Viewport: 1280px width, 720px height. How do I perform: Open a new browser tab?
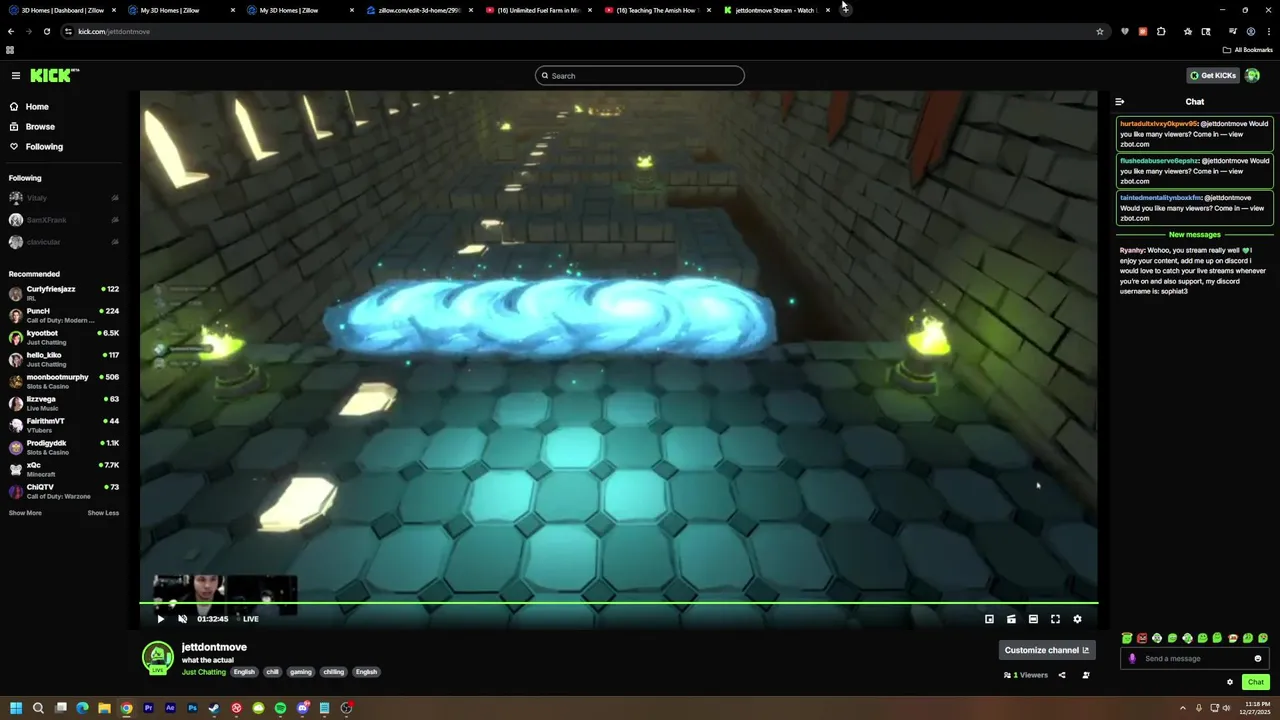pos(846,10)
